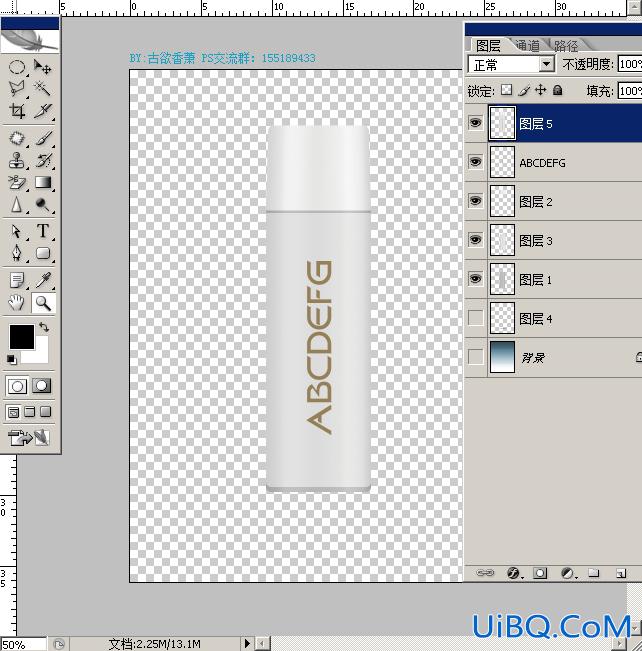Toggle lock position
The width and height of the screenshot is (642, 651).
541,90
